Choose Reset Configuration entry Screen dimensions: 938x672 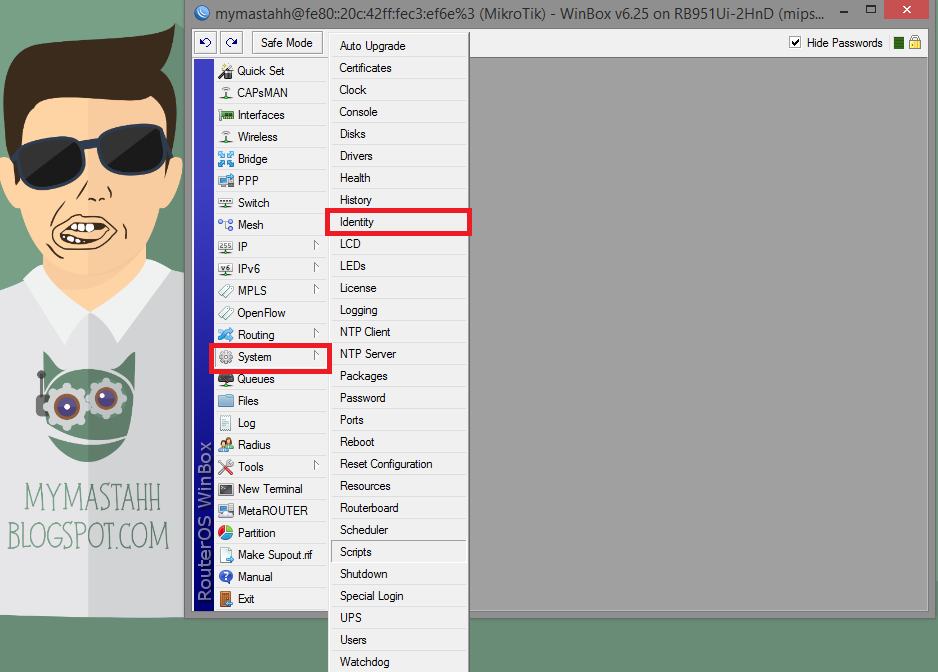[398, 464]
